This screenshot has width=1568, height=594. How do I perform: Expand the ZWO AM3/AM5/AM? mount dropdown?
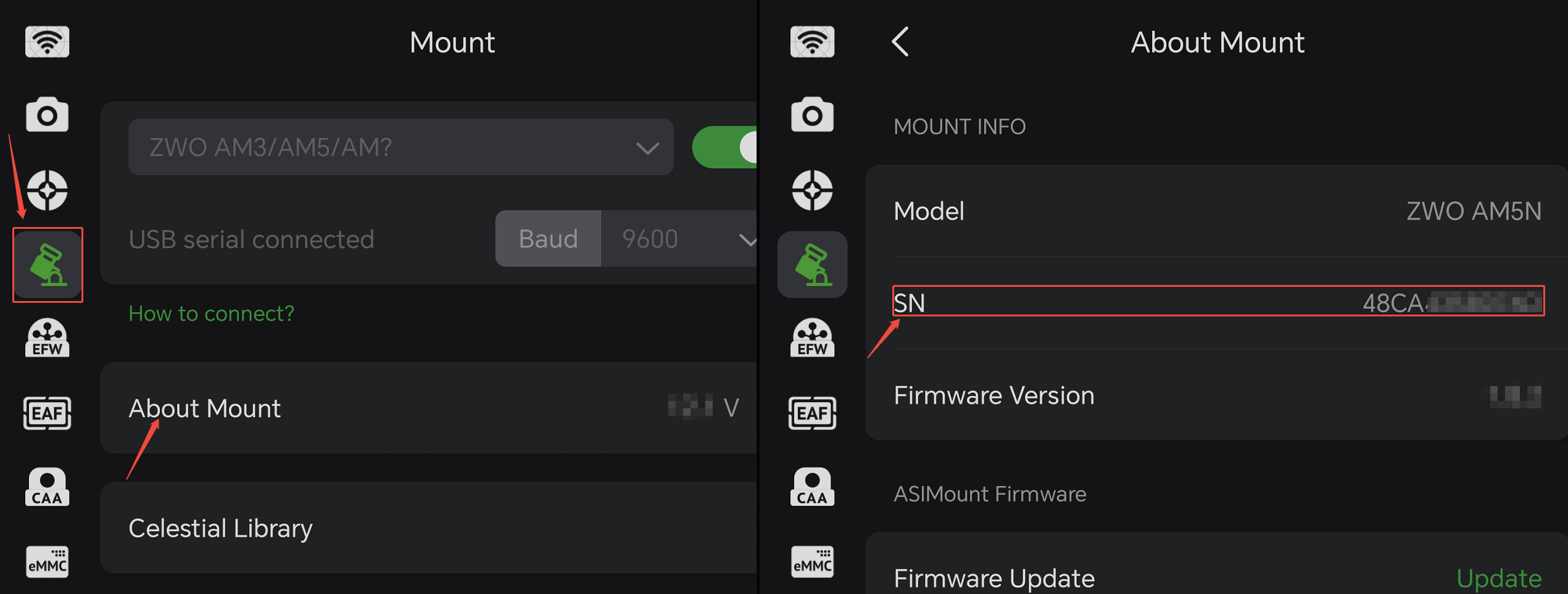coord(401,147)
